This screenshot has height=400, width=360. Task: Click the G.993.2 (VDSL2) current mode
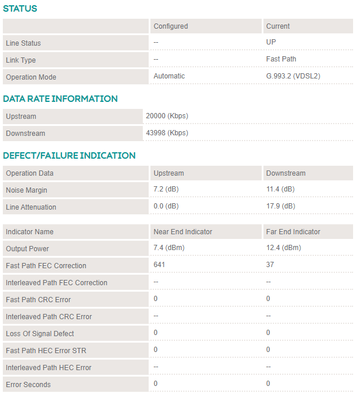pyautogui.click(x=293, y=76)
